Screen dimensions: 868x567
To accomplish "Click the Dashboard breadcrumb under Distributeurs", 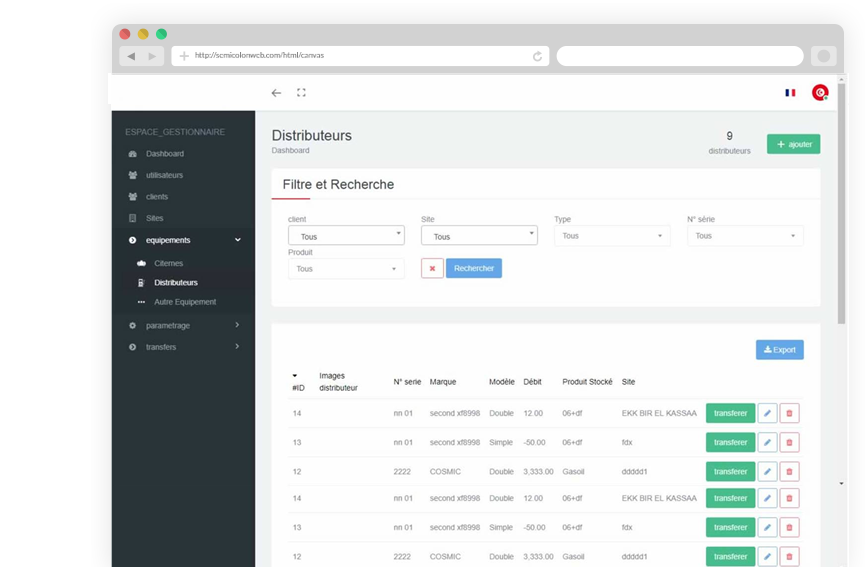I will [x=290, y=151].
